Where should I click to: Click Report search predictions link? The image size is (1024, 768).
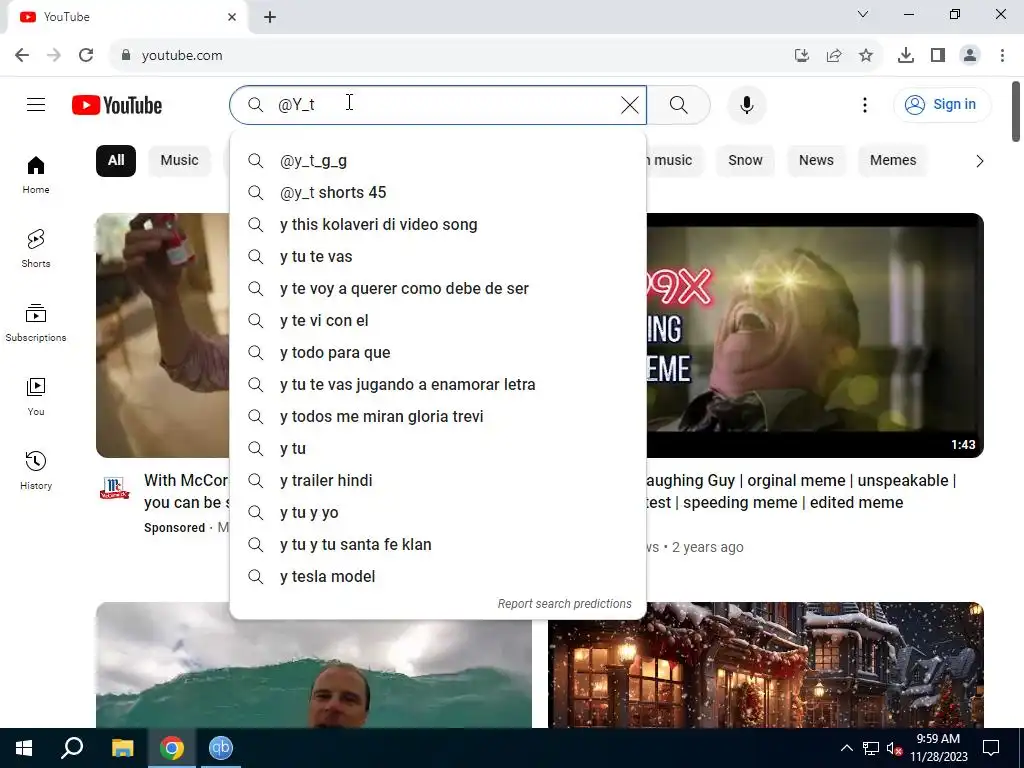click(x=564, y=604)
